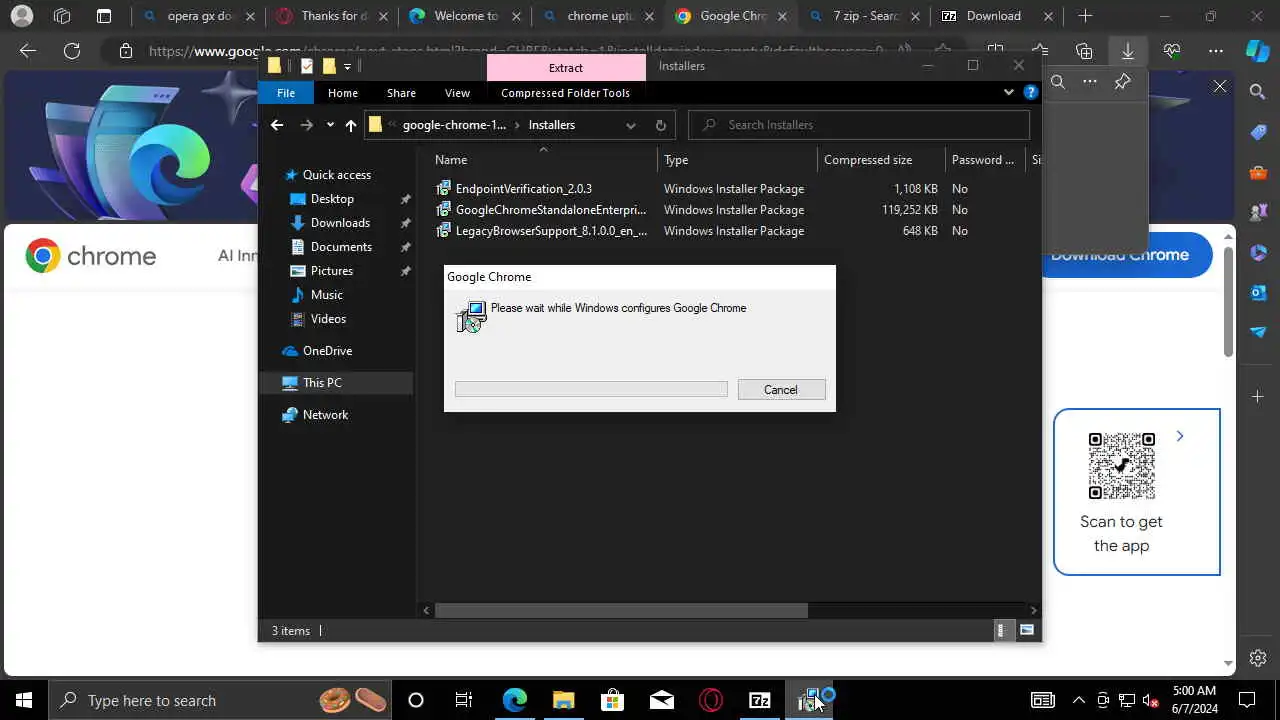Screen dimensions: 1280x720
Task: Pin the Edge downloads panel
Action: tap(1122, 82)
